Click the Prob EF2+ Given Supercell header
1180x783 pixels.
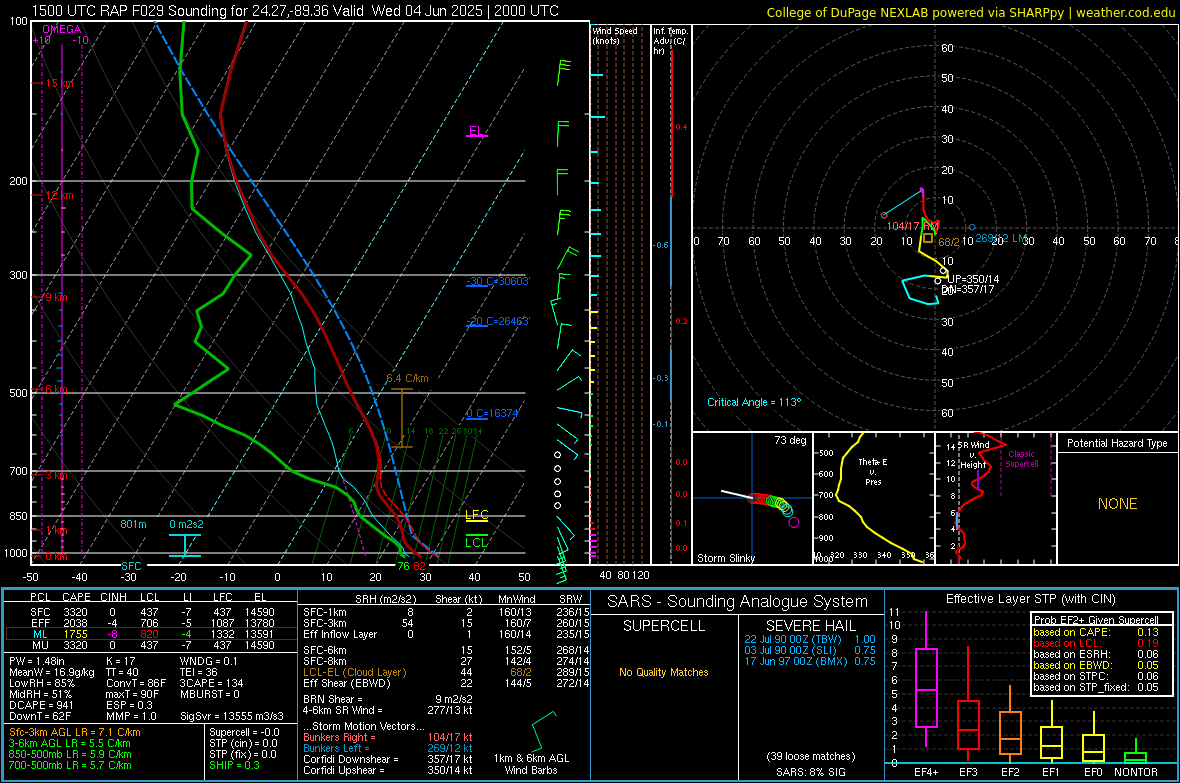[1096, 620]
